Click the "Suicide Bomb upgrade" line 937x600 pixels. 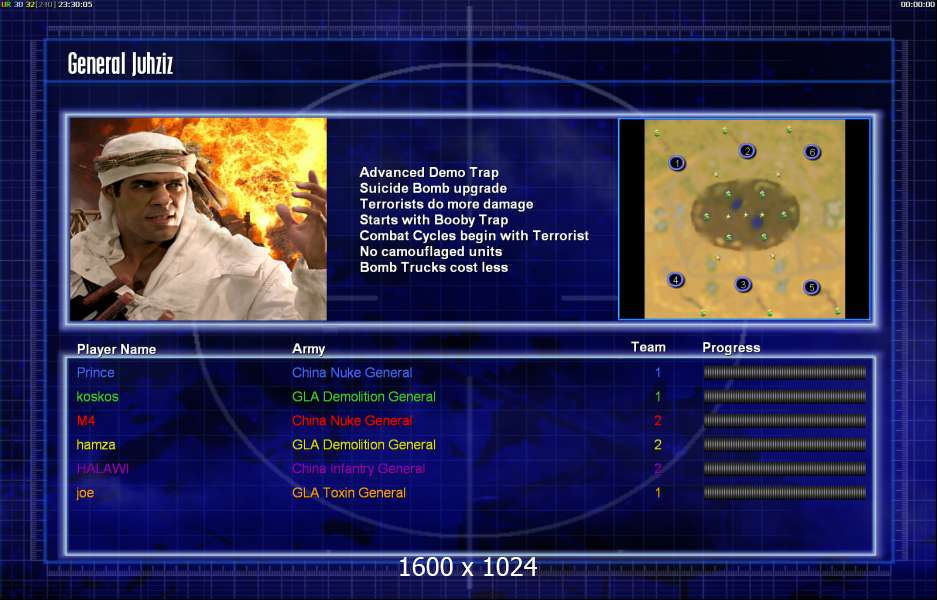pos(433,188)
